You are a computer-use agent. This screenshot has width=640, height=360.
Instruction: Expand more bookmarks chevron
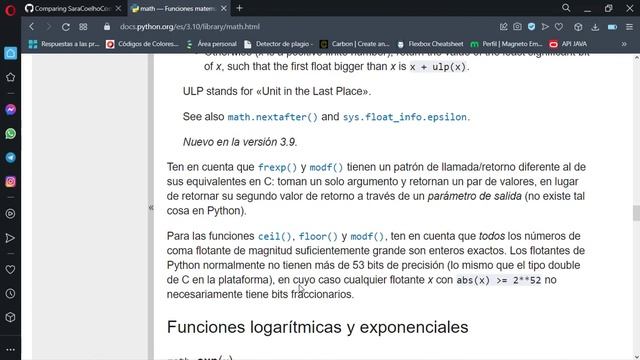pyautogui.click(x=624, y=44)
